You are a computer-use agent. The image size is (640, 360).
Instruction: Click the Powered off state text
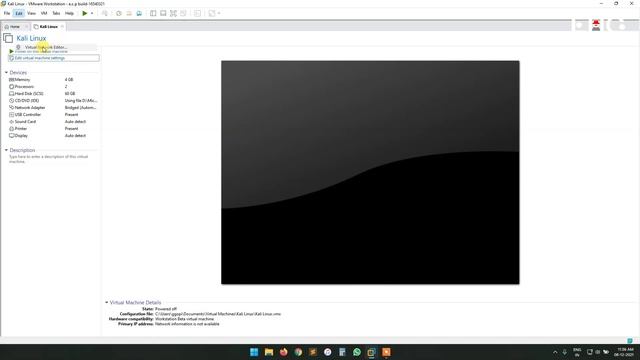tap(166, 309)
